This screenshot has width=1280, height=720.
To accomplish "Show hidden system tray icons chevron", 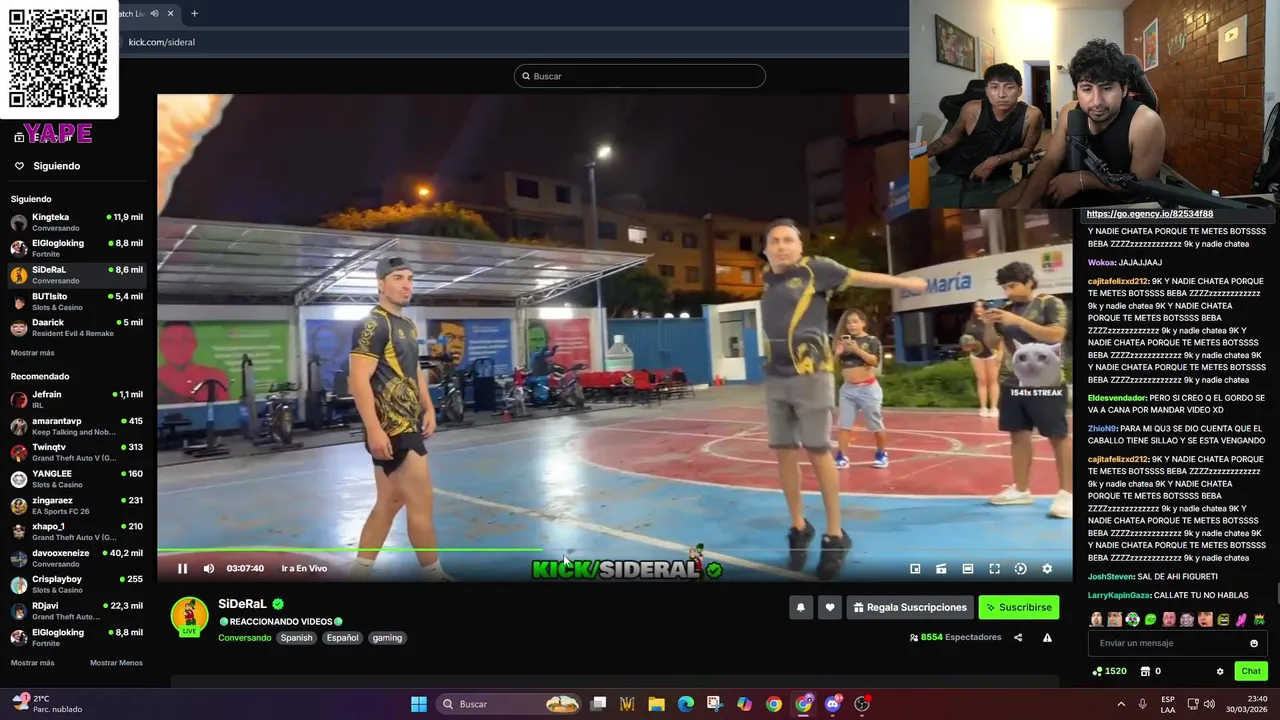I will click(1120, 704).
